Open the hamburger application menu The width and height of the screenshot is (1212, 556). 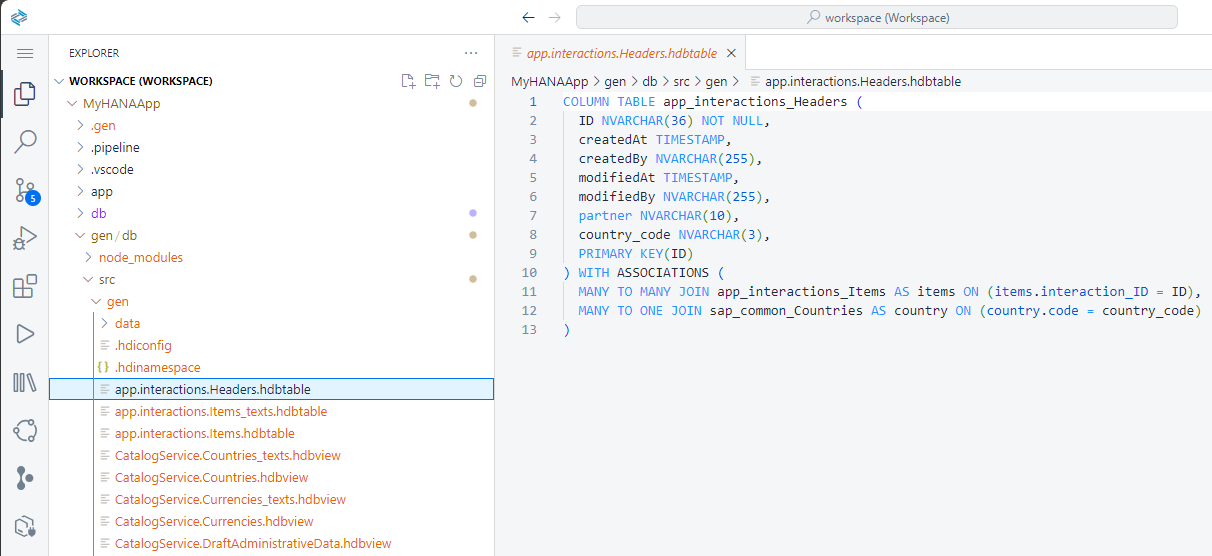point(25,53)
